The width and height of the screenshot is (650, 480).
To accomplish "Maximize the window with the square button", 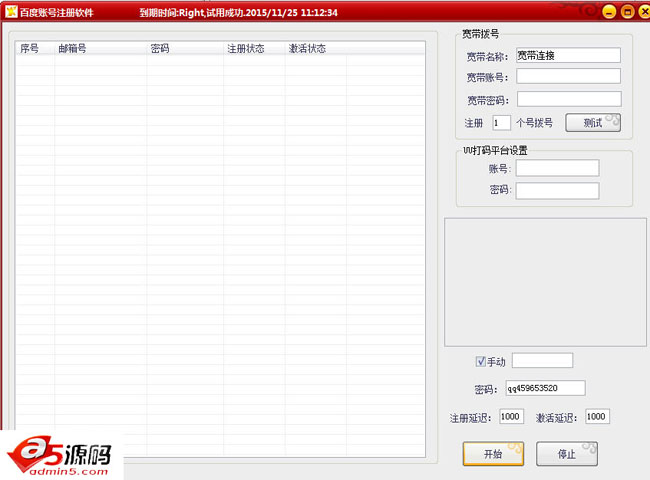I will (628, 12).
